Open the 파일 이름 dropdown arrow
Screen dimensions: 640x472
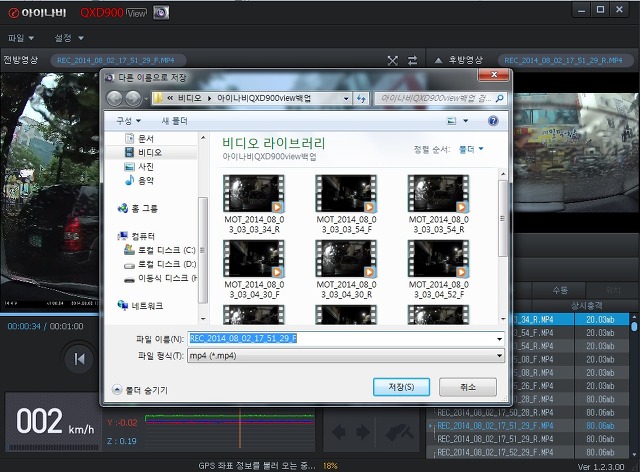[x=500, y=339]
